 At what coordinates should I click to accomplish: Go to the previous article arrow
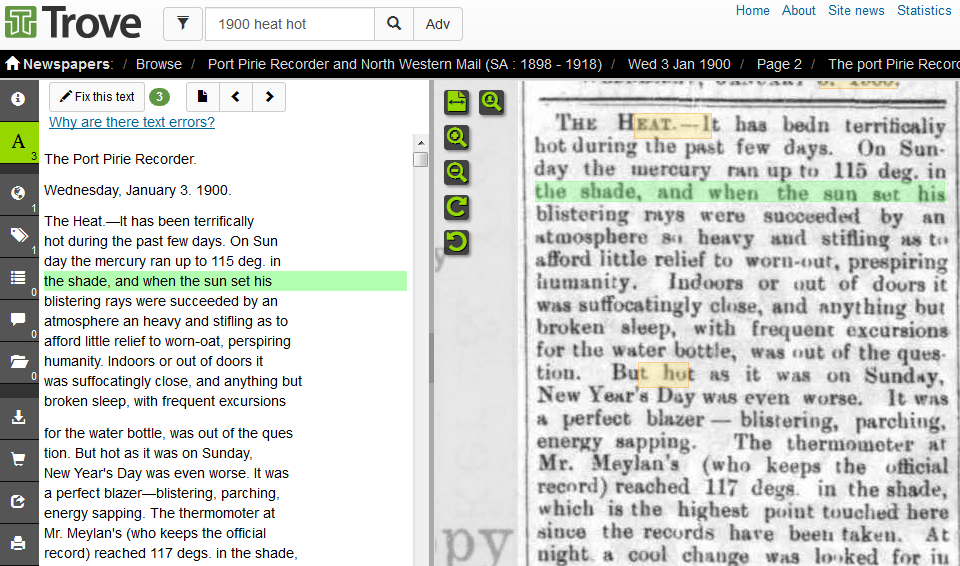[235, 97]
